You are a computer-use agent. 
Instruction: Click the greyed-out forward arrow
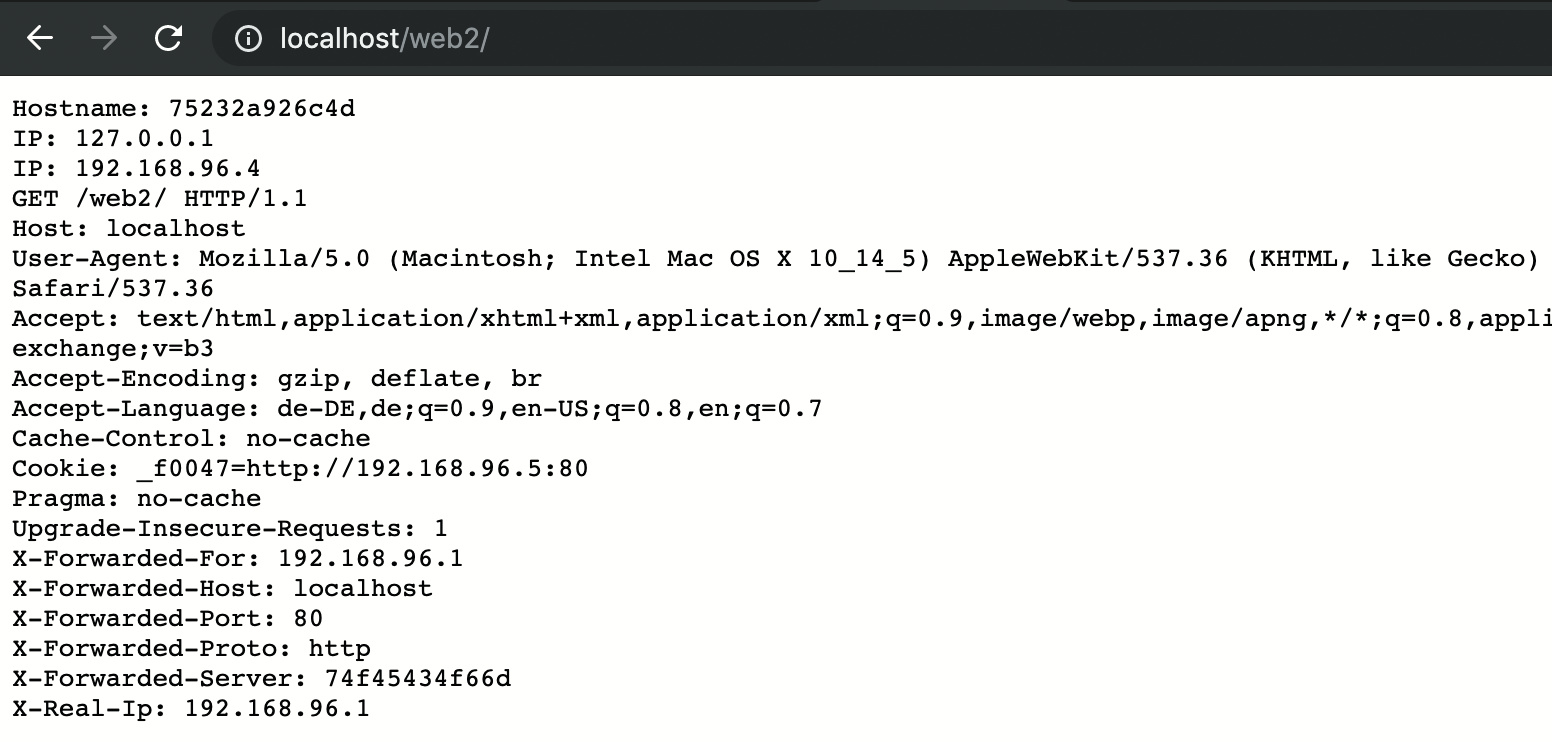pyautogui.click(x=103, y=39)
